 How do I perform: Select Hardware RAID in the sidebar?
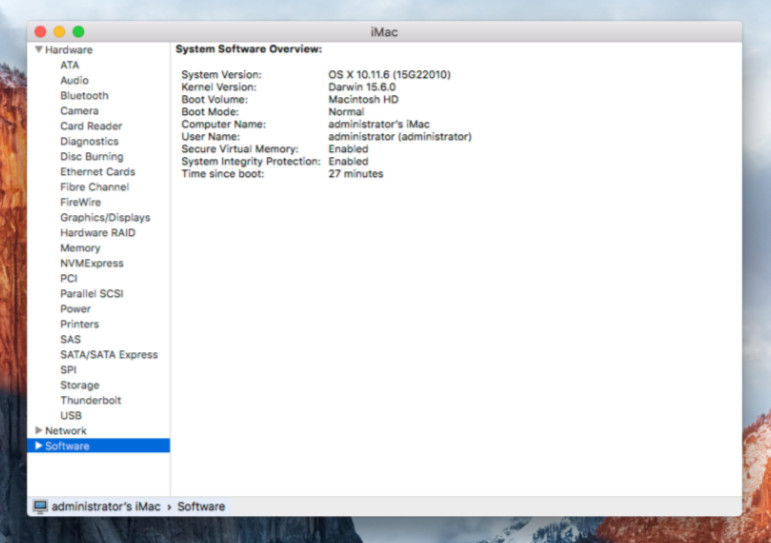97,233
